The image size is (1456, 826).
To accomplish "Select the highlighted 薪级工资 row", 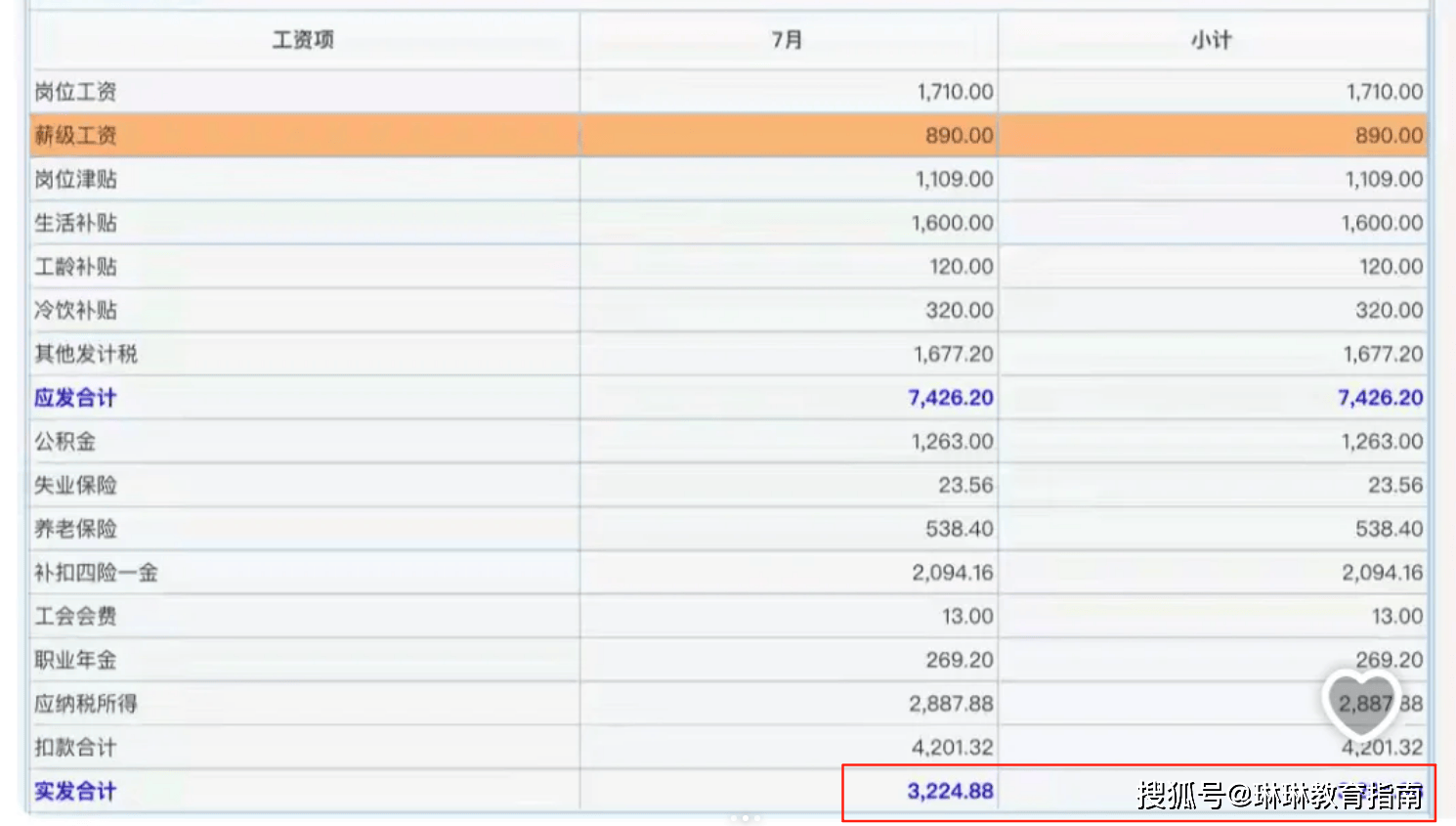I will [x=728, y=135].
